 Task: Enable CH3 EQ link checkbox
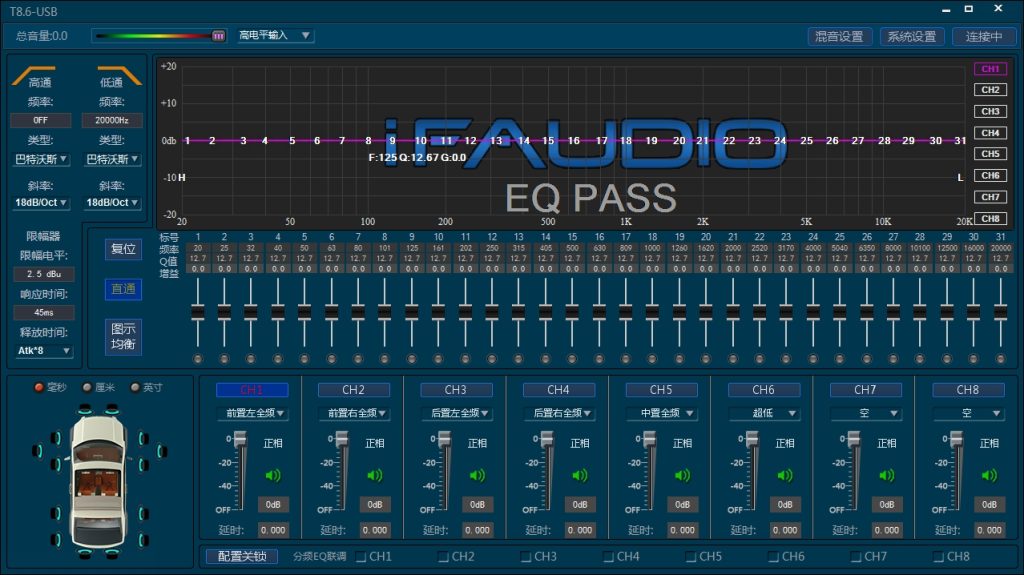click(x=526, y=557)
